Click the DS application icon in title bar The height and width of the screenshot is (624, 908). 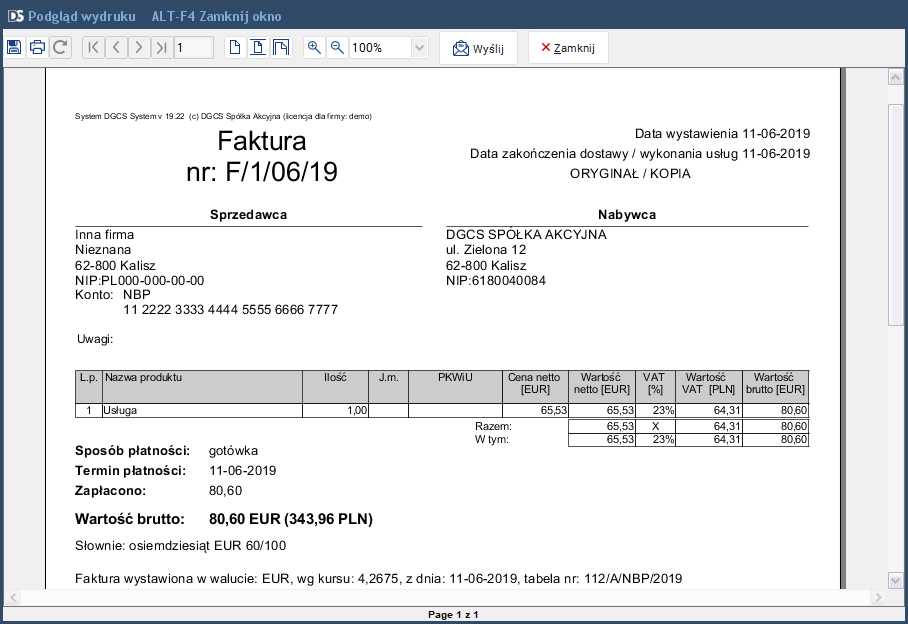click(16, 16)
